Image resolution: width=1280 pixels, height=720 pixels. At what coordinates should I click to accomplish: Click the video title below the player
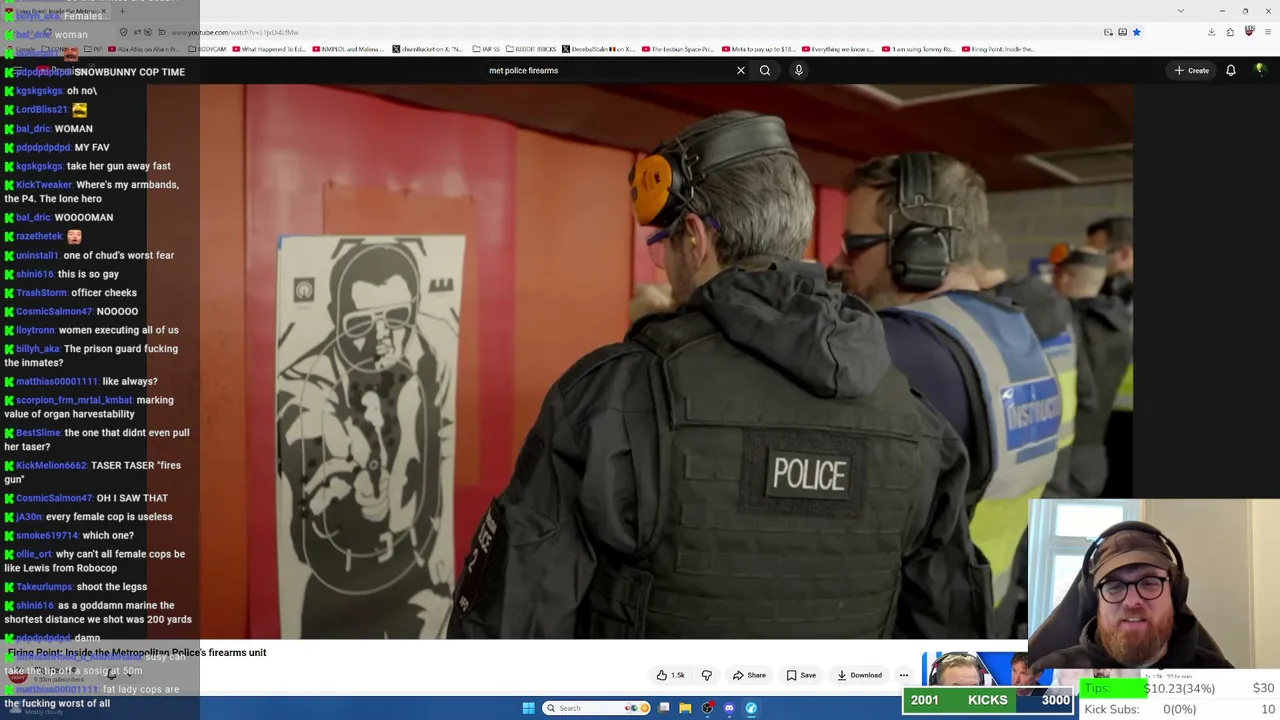[137, 653]
